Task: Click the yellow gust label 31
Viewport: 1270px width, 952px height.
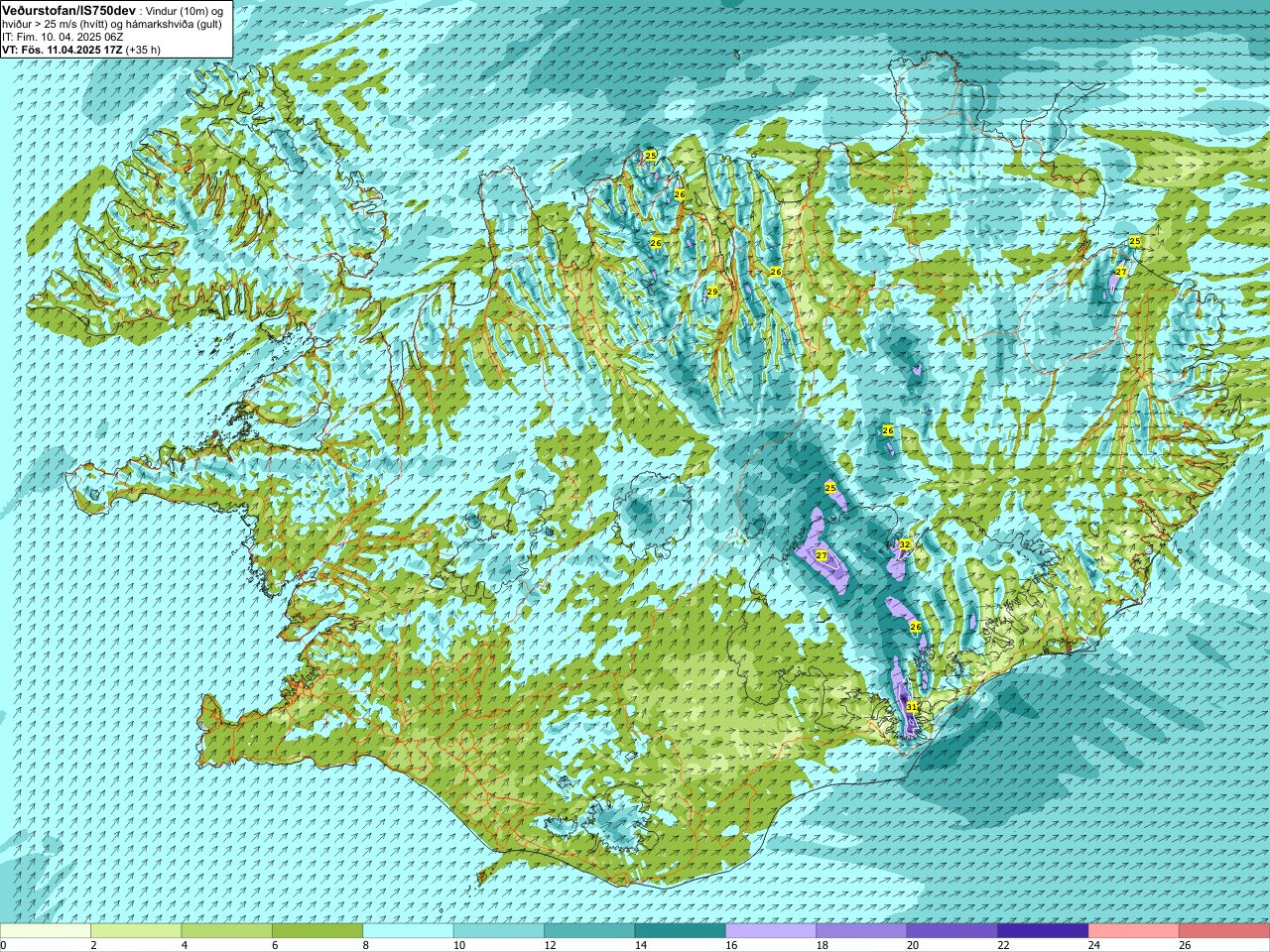Action: [x=911, y=707]
